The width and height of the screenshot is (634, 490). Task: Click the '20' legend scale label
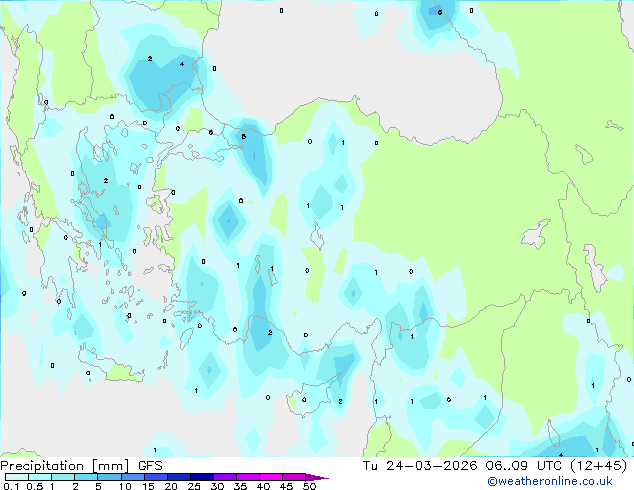[x=171, y=486]
